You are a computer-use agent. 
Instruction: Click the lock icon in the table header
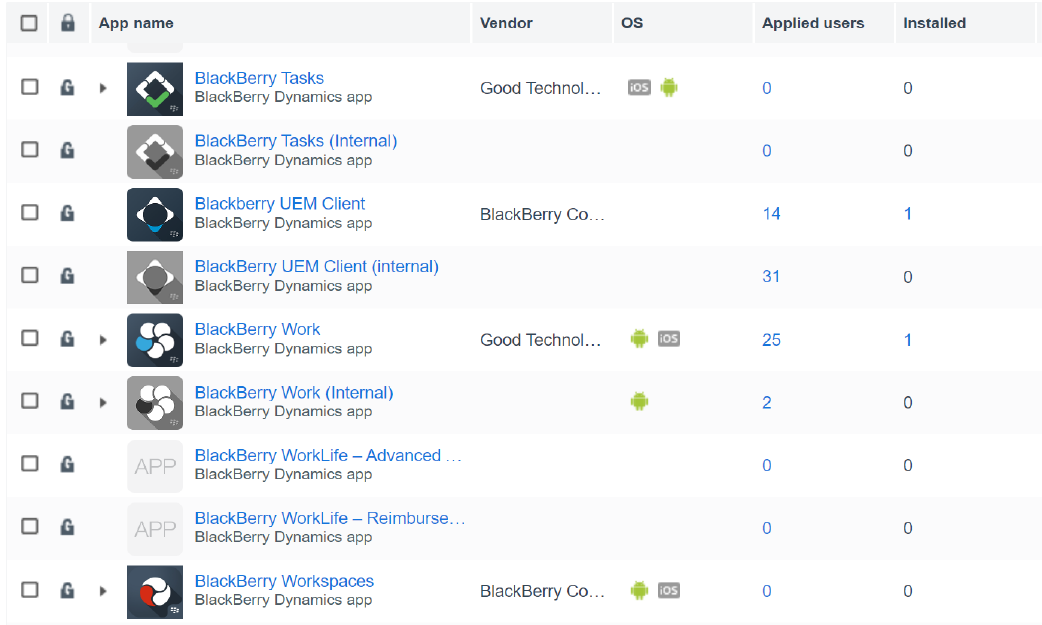click(68, 23)
